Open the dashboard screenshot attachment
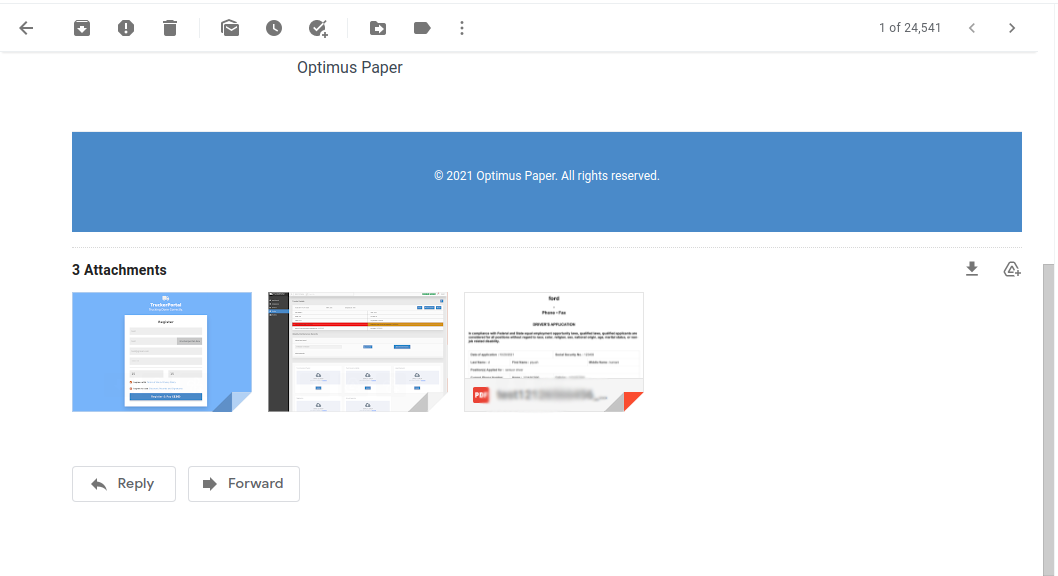 358,352
